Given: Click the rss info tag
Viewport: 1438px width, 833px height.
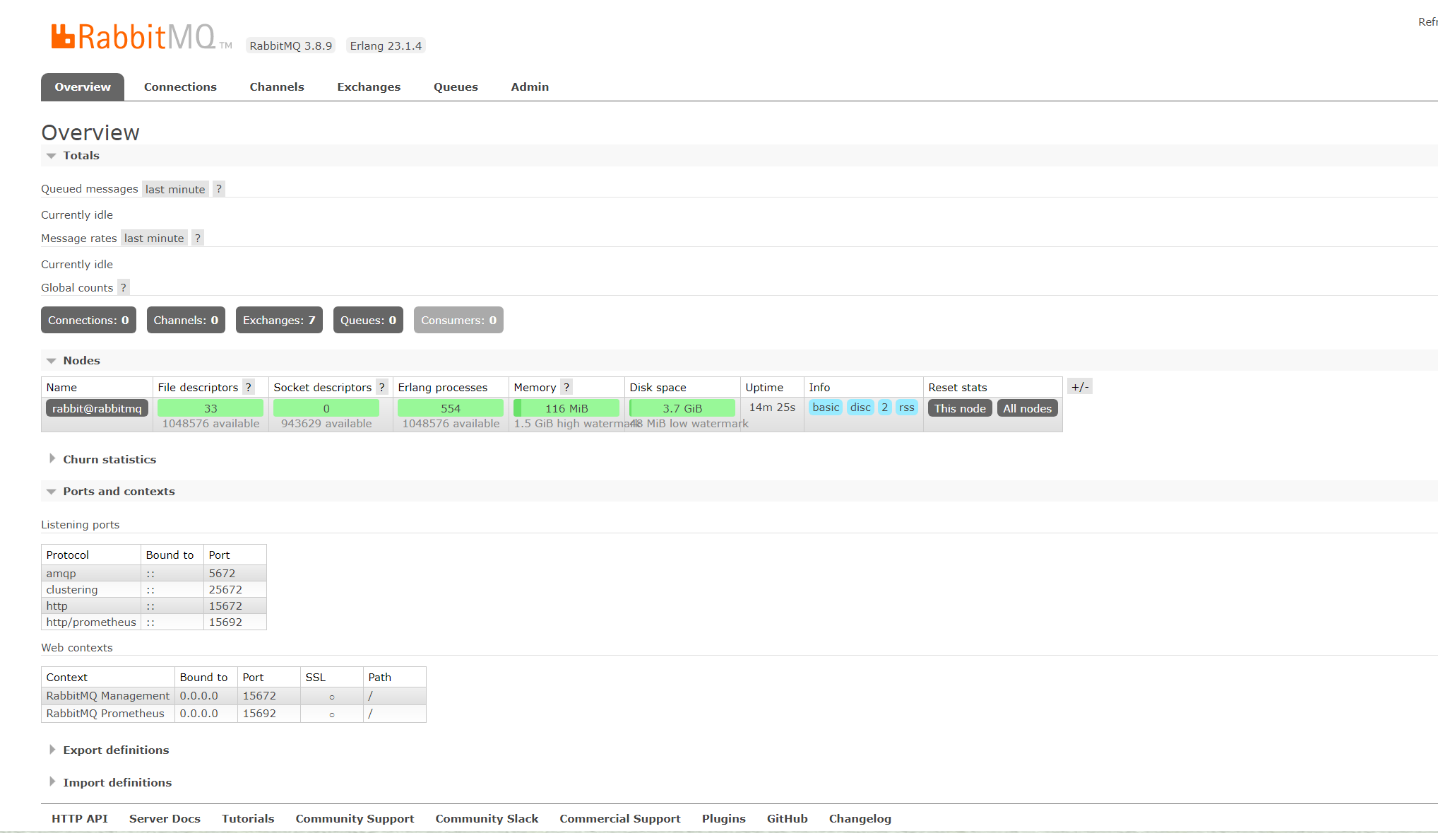Looking at the screenshot, I should click(906, 407).
